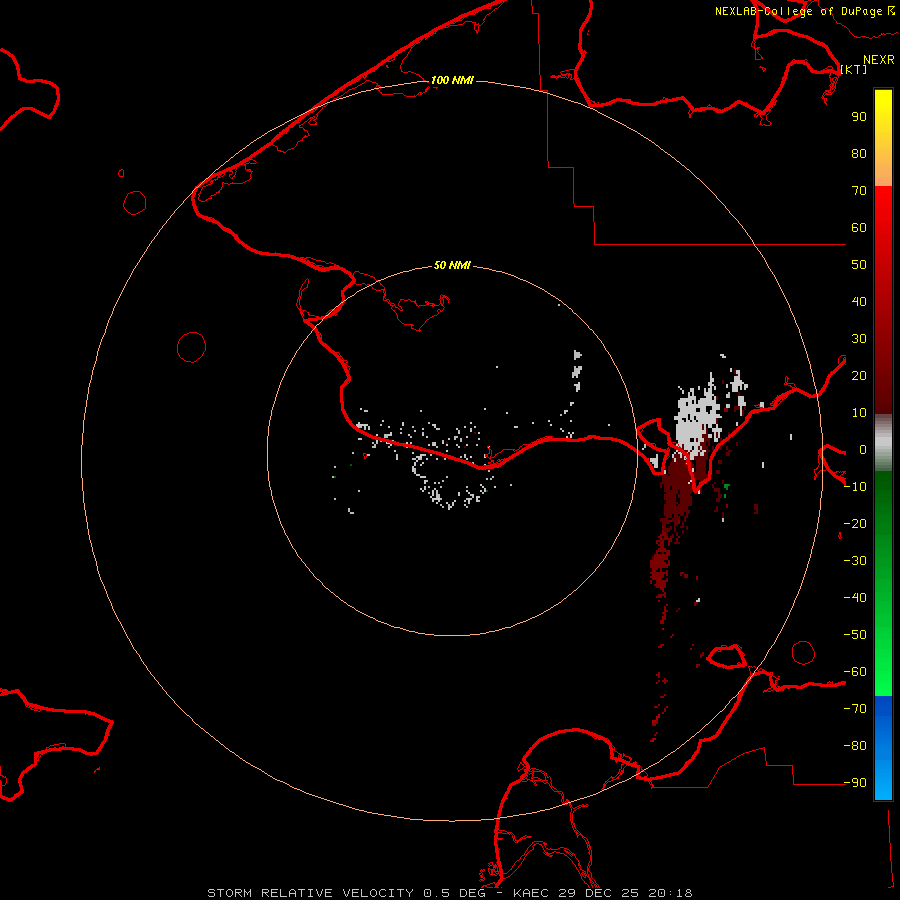Select the positive "20" scale value
This screenshot has width=900, height=900.
[x=859, y=375]
